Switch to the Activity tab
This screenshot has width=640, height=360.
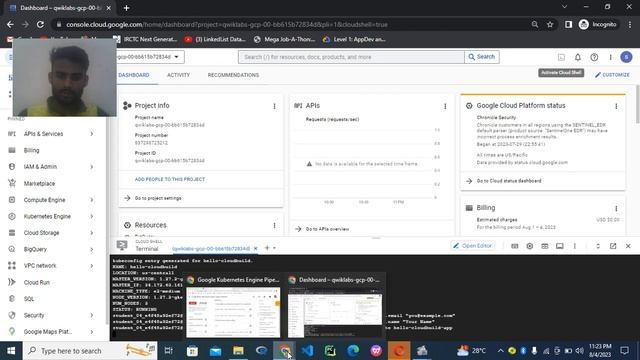178,75
